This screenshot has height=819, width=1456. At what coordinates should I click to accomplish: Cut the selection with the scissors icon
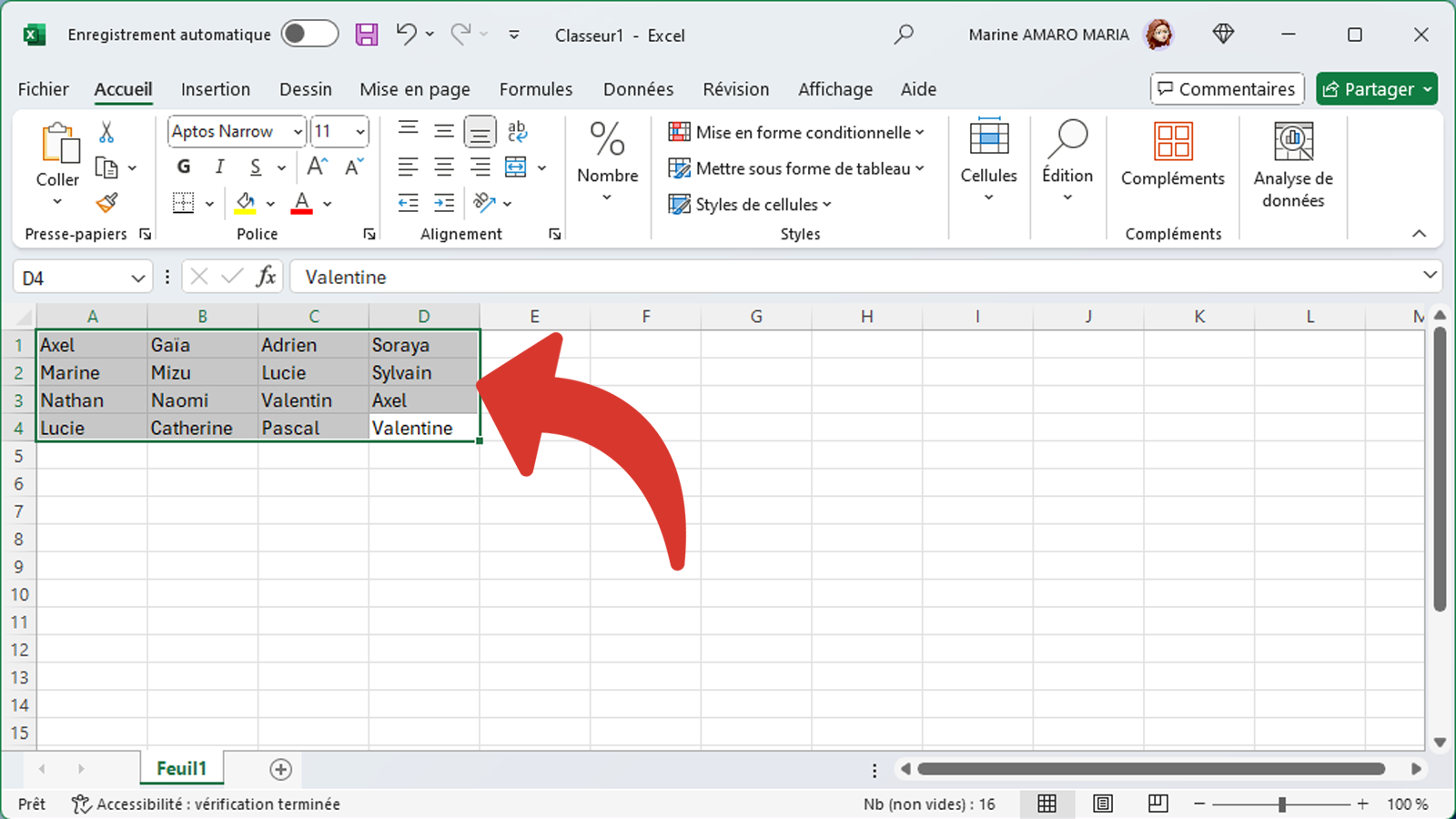tap(106, 132)
